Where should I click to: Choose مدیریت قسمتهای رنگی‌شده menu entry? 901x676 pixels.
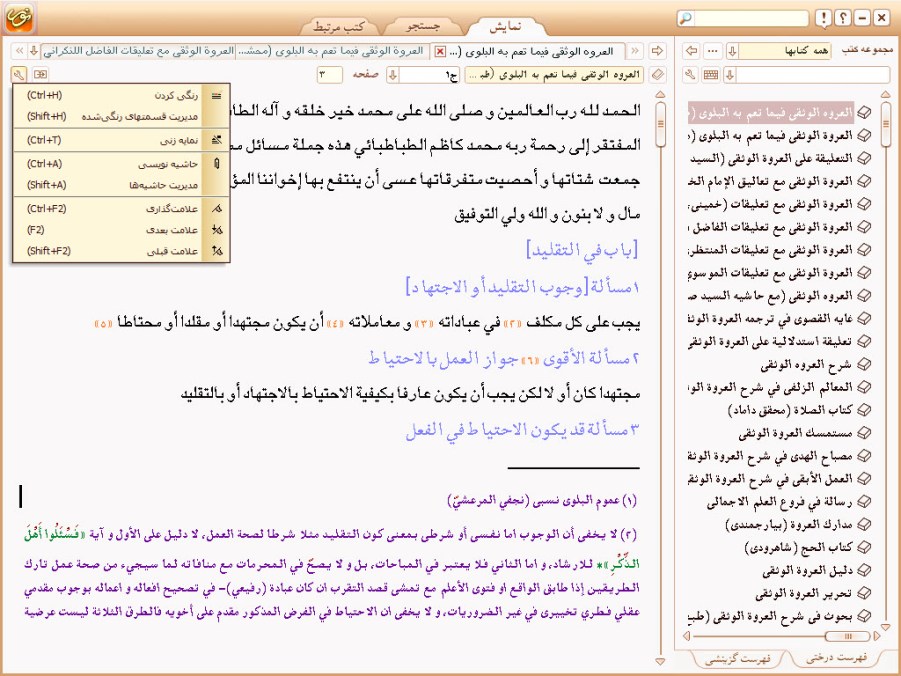click(121, 117)
